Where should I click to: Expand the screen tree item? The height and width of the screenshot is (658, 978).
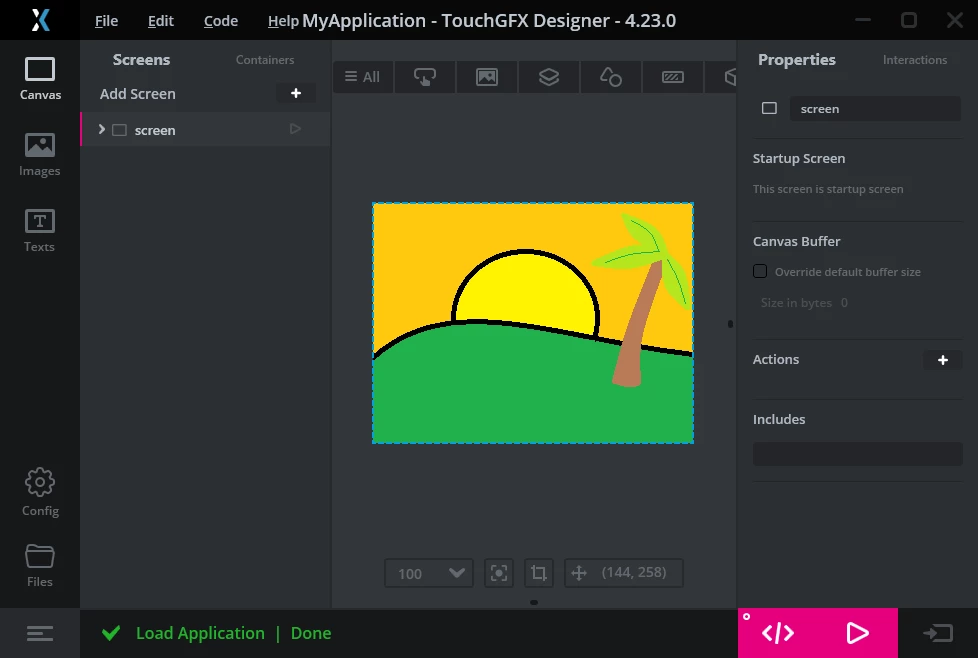pos(102,129)
